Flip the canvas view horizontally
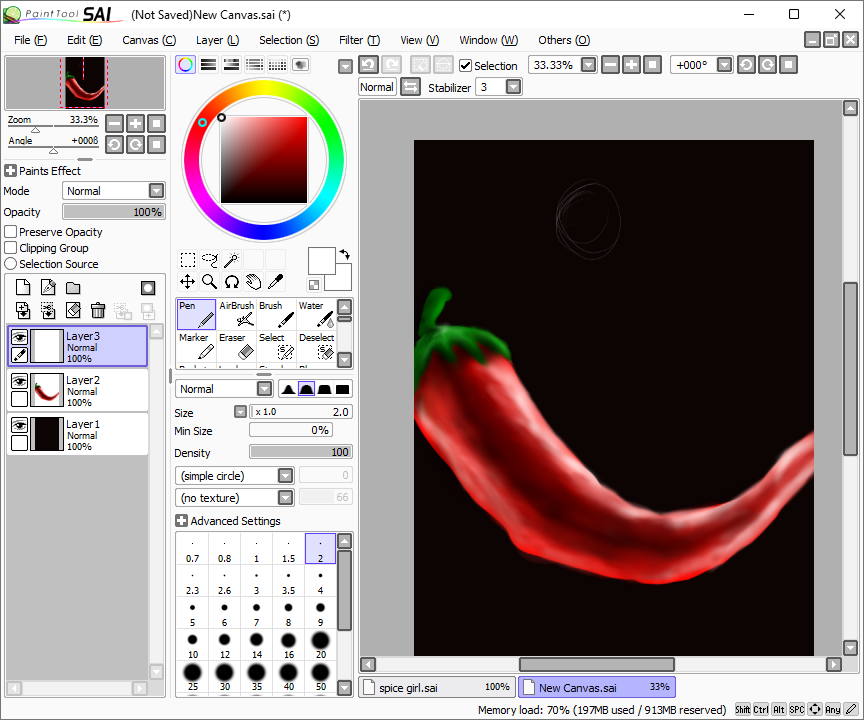 [411, 87]
